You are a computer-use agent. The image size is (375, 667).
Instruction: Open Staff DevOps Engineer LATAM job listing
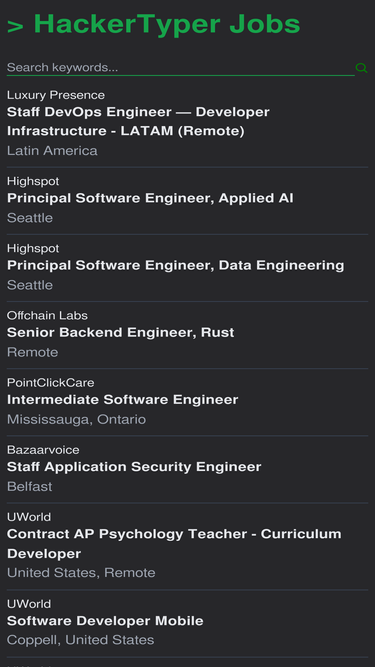(x=138, y=121)
